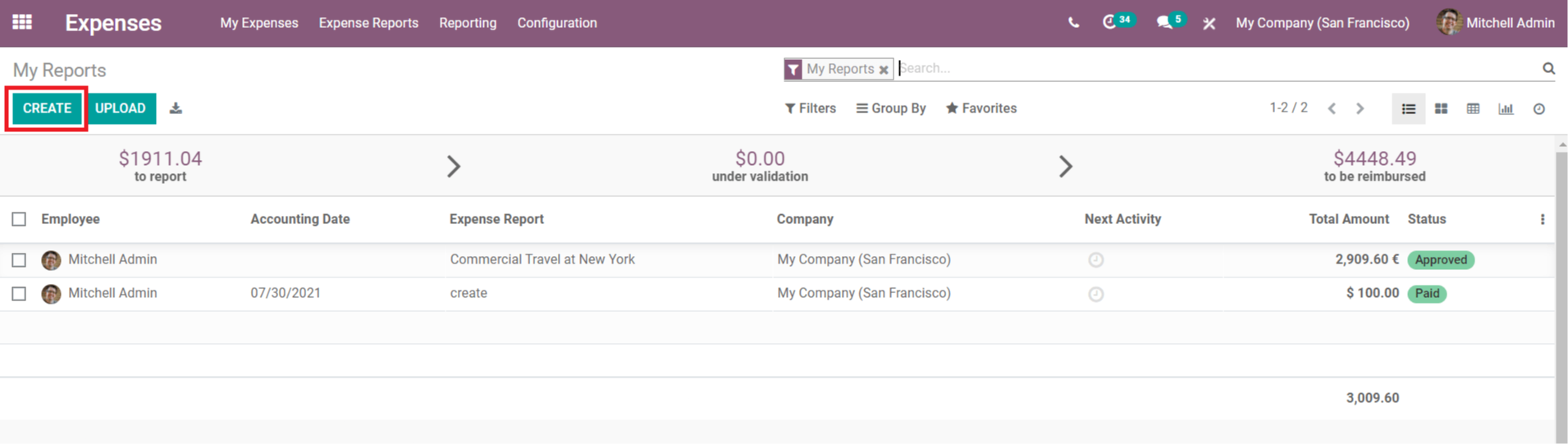Image resolution: width=1568 pixels, height=444 pixels.
Task: Switch to graph chart view icon
Action: click(1506, 108)
